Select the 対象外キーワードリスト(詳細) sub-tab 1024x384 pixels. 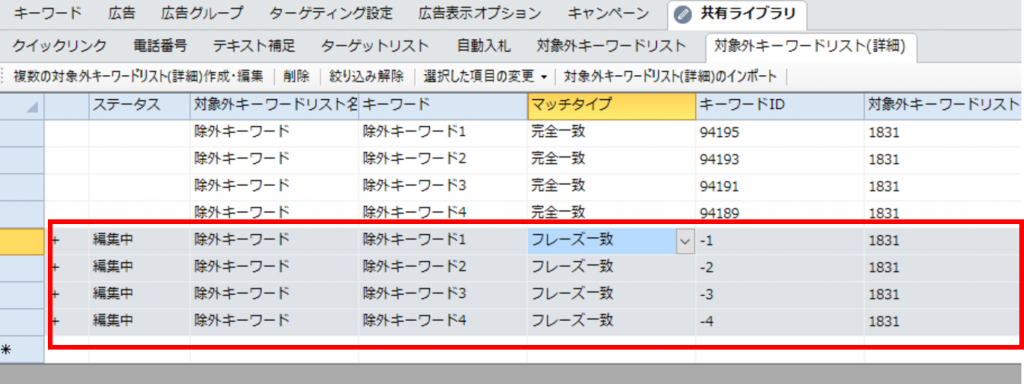[810, 47]
